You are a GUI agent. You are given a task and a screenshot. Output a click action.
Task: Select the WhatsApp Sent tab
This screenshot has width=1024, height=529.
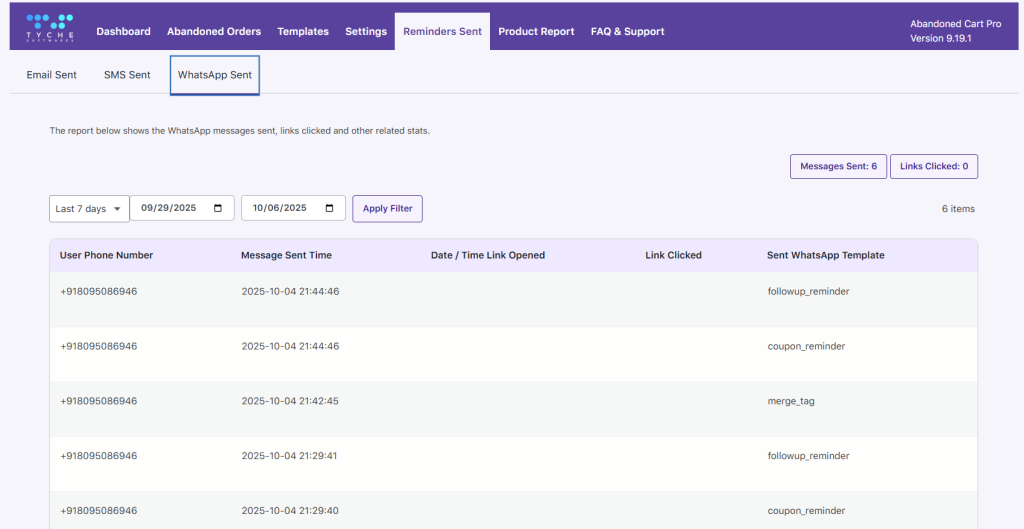pyautogui.click(x=215, y=75)
